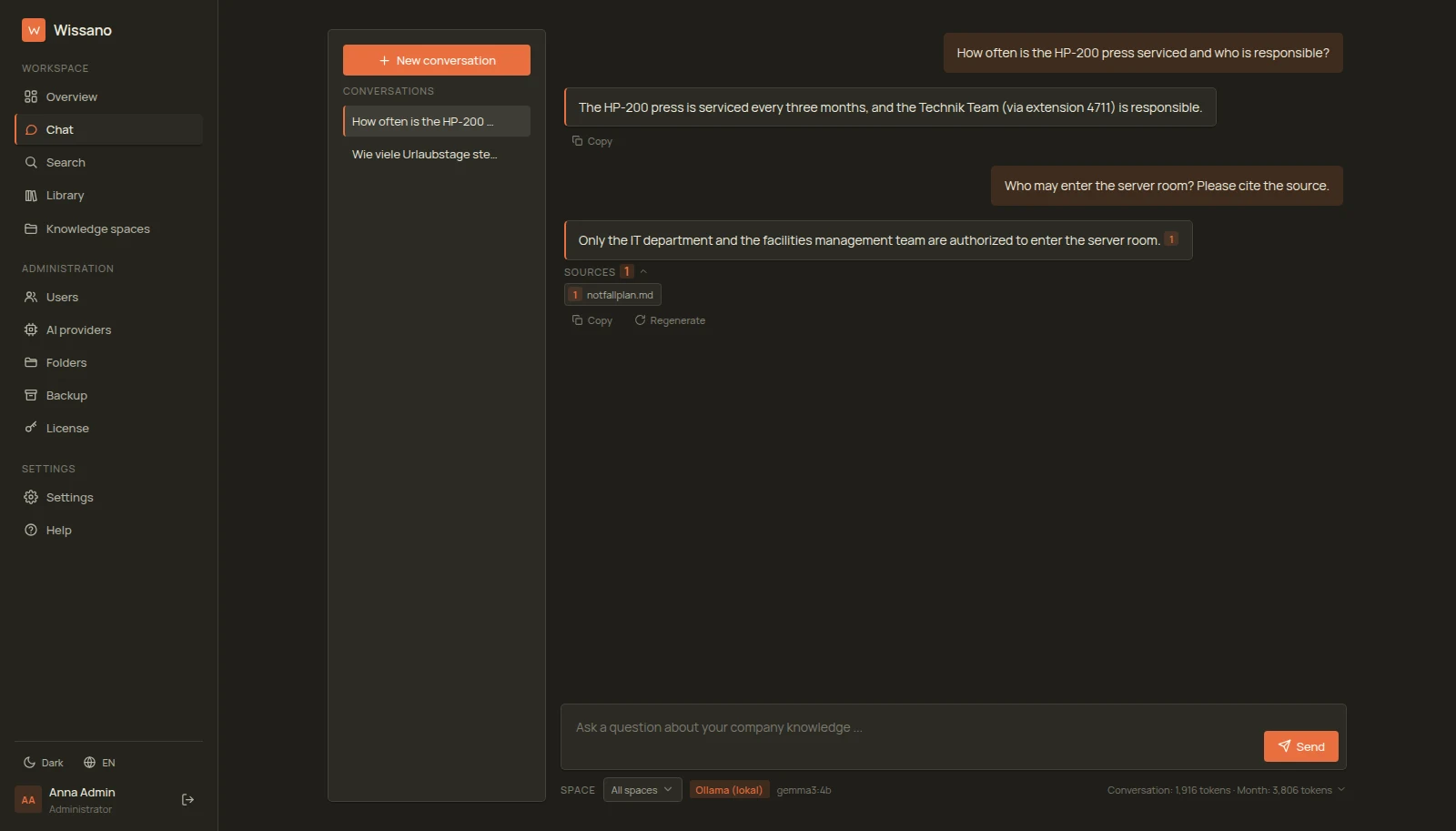Open conversation 'Wie viele Urlaubstage ste...'

pyautogui.click(x=437, y=154)
